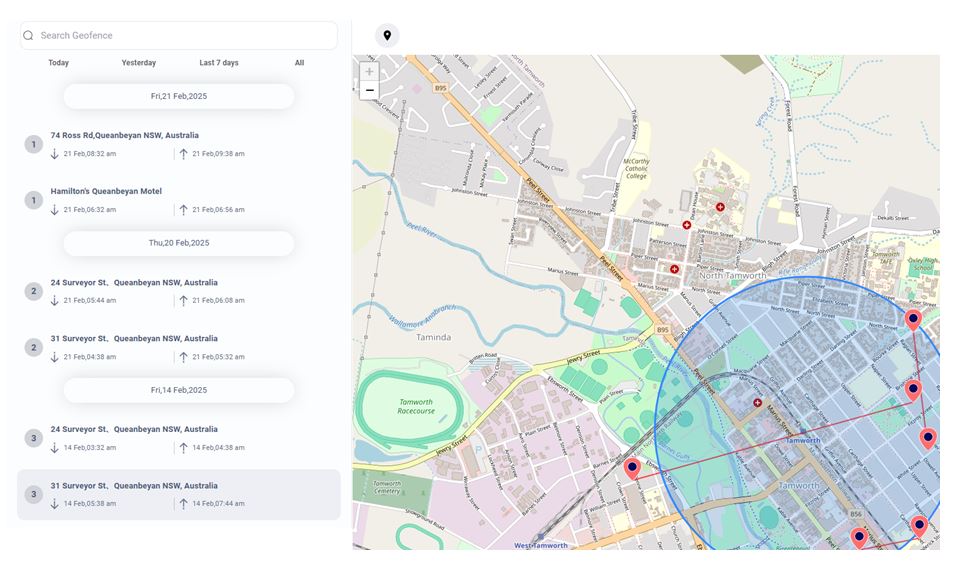961x574 pixels.
Task: Click the location pin icon above map
Action: pyautogui.click(x=387, y=35)
